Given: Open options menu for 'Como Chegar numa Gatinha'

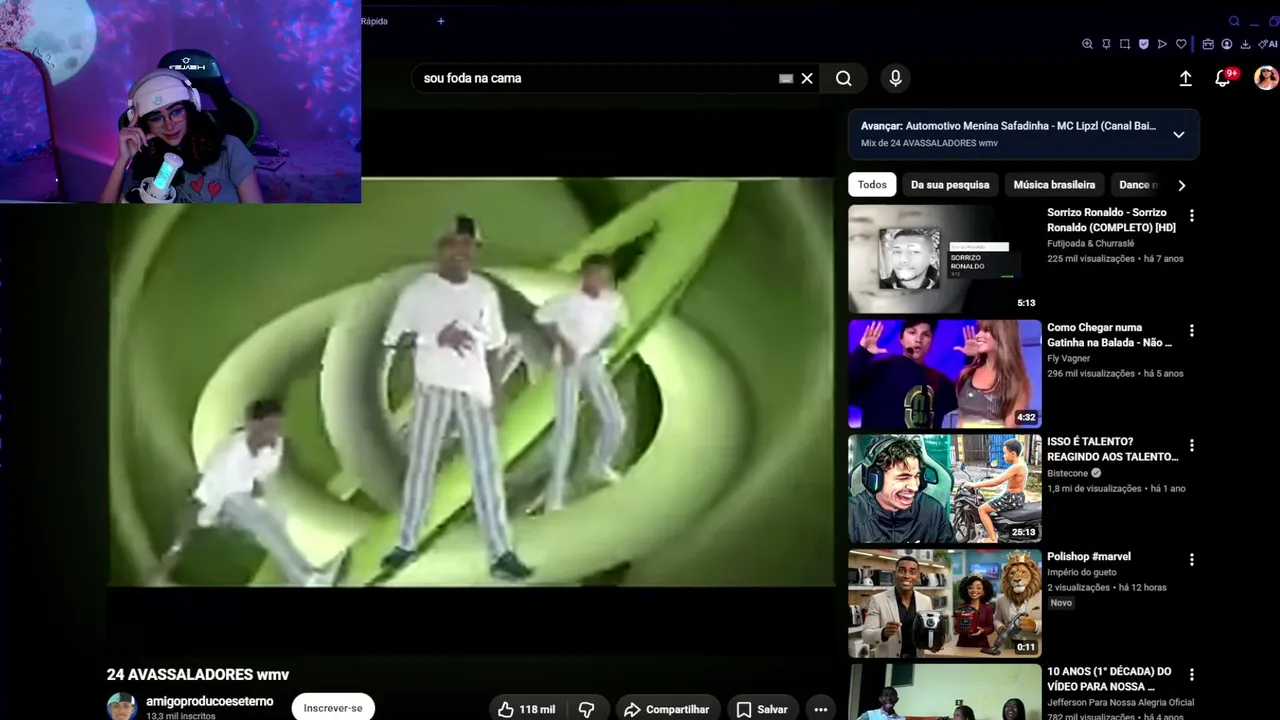Looking at the screenshot, I should pyautogui.click(x=1191, y=330).
